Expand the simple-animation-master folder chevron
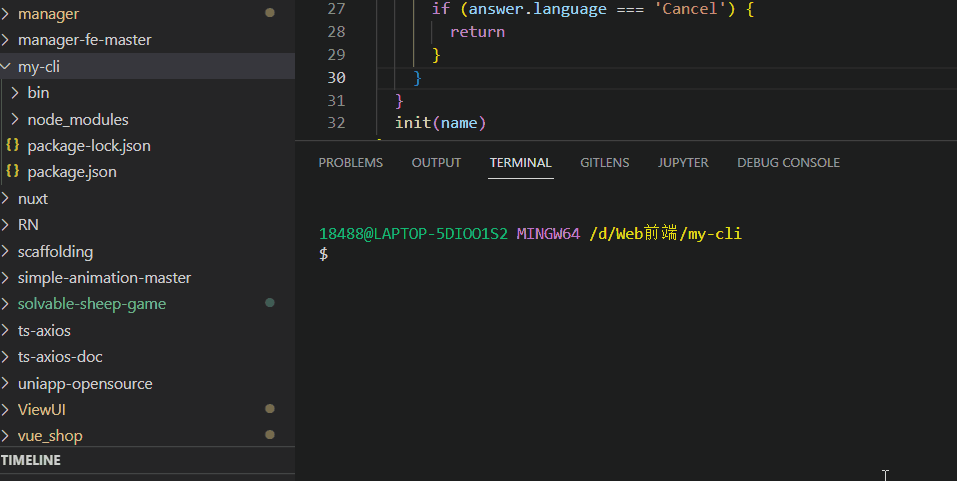The height and width of the screenshot is (481, 957). pos(5,278)
